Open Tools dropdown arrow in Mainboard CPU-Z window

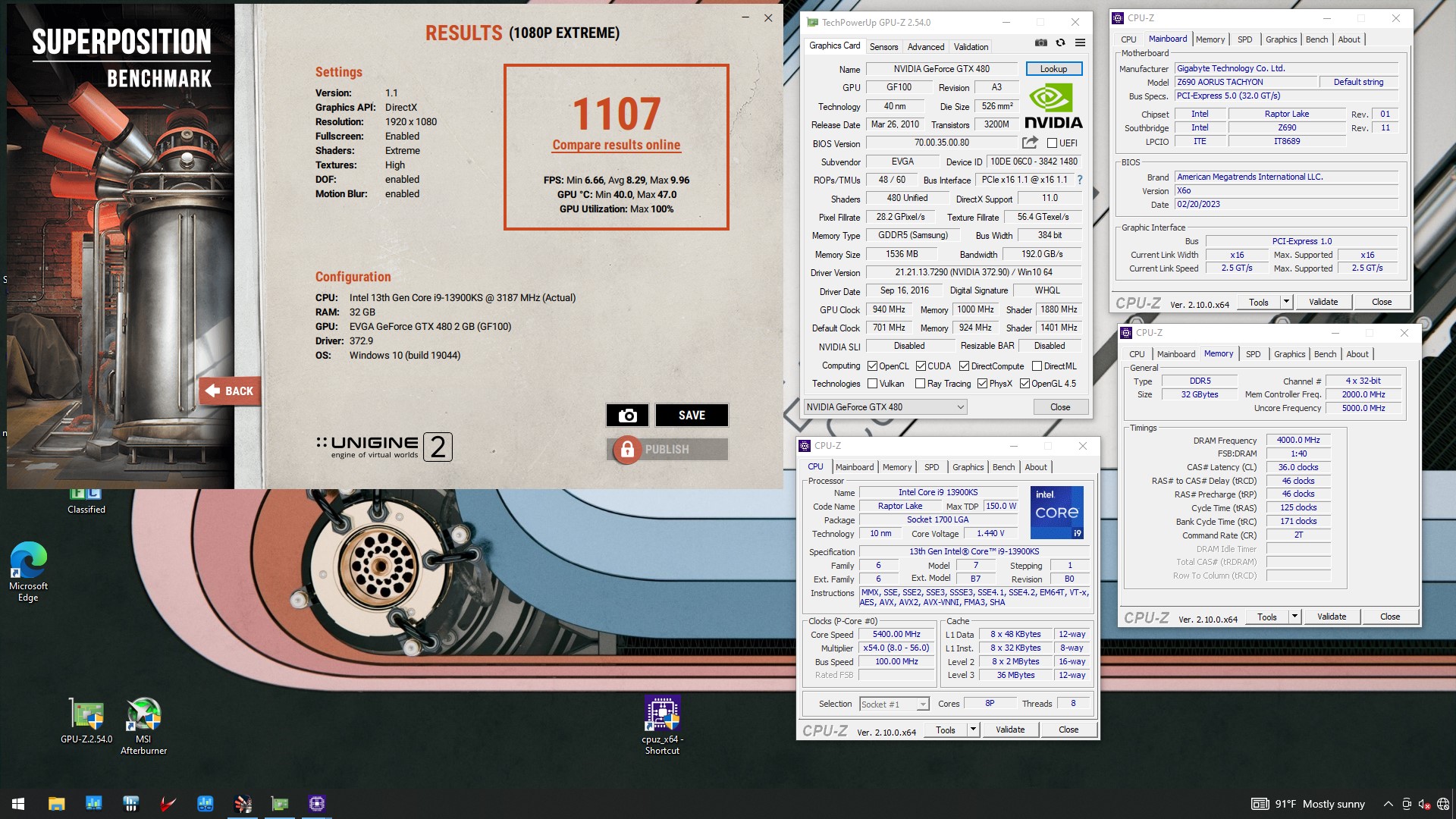point(1286,302)
